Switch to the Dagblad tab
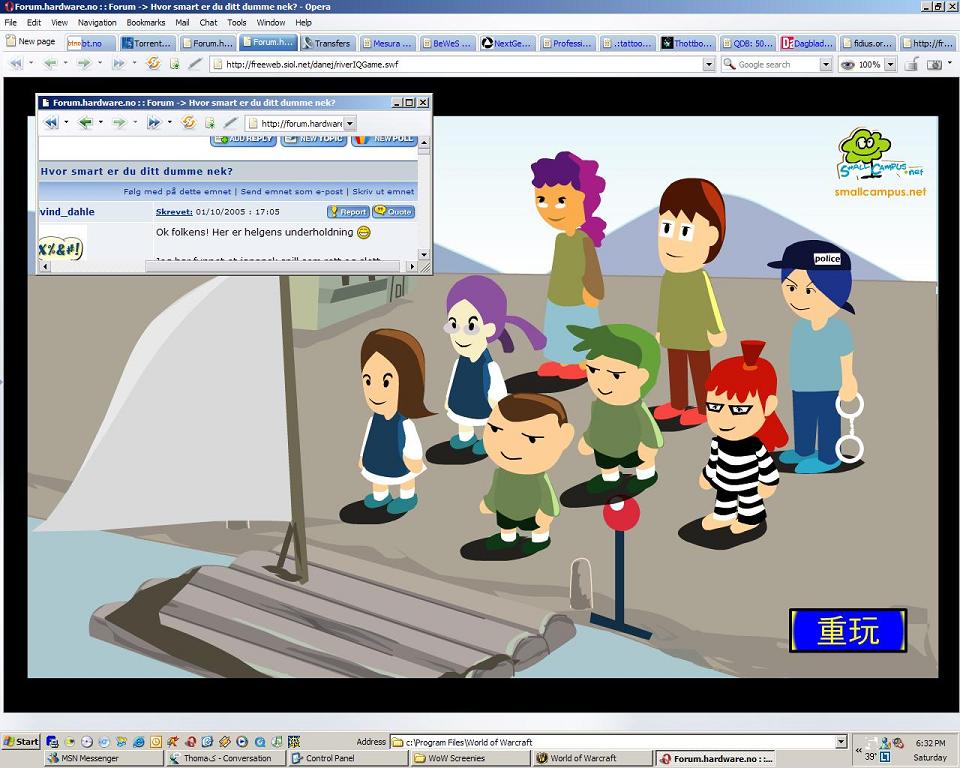 [x=807, y=43]
